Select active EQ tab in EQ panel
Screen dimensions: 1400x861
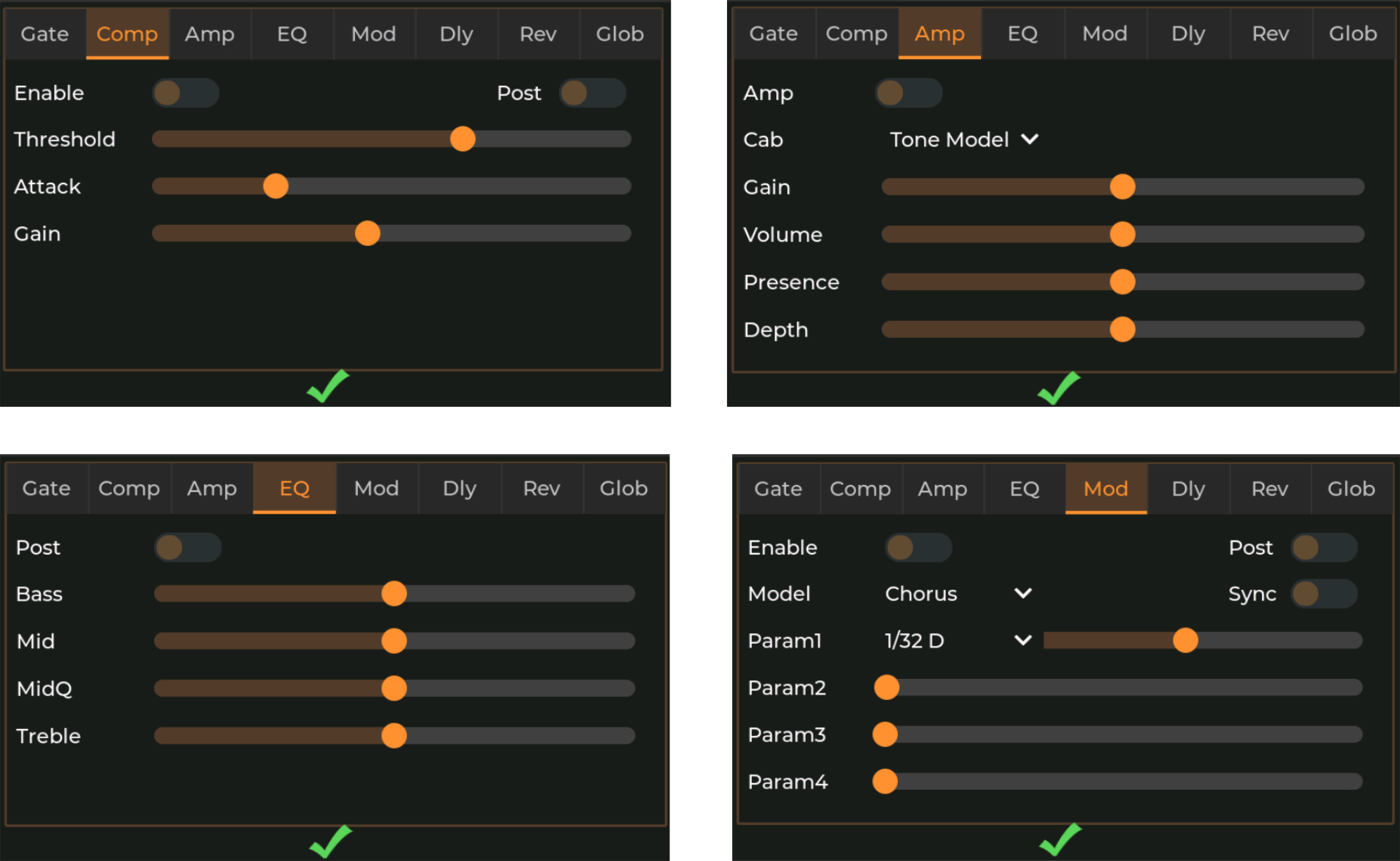coord(295,488)
